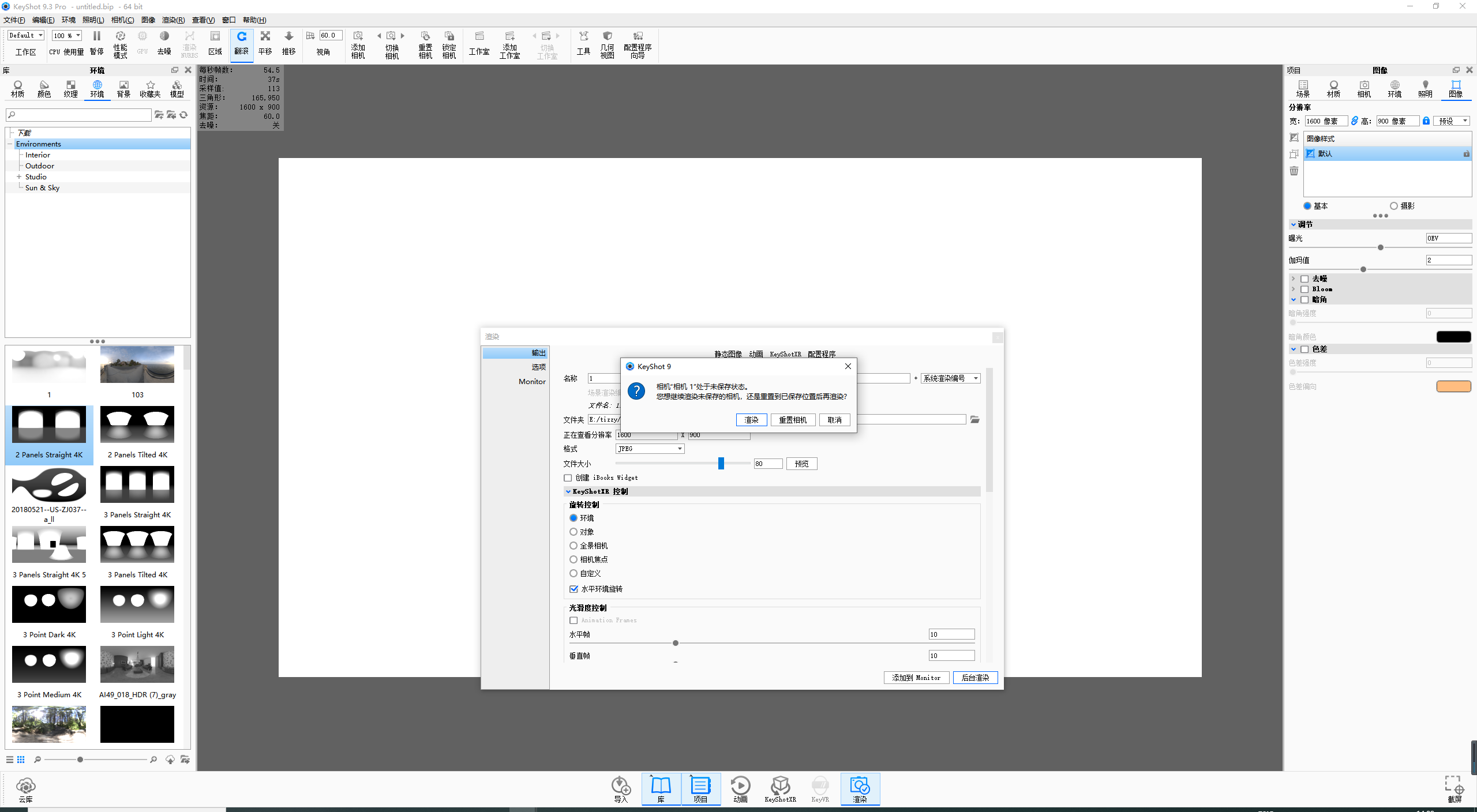The height and width of the screenshot is (812, 1477).
Task: Switch to the KeyShotXR tab in render dialog
Action: (785, 354)
